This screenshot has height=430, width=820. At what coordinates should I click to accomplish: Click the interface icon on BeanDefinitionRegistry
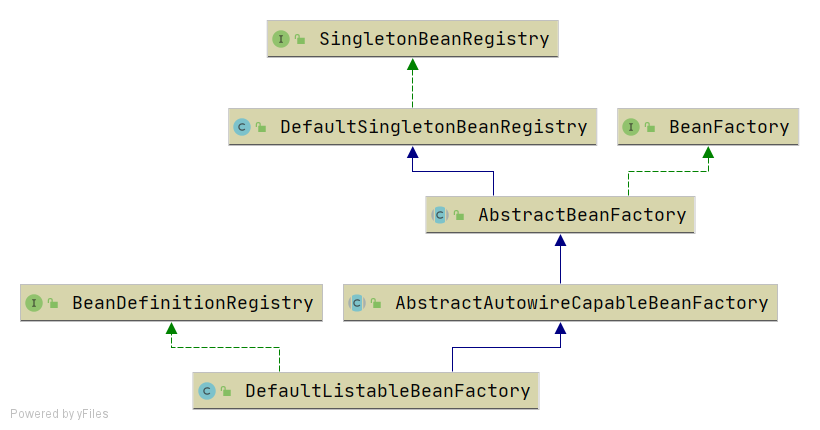33,302
